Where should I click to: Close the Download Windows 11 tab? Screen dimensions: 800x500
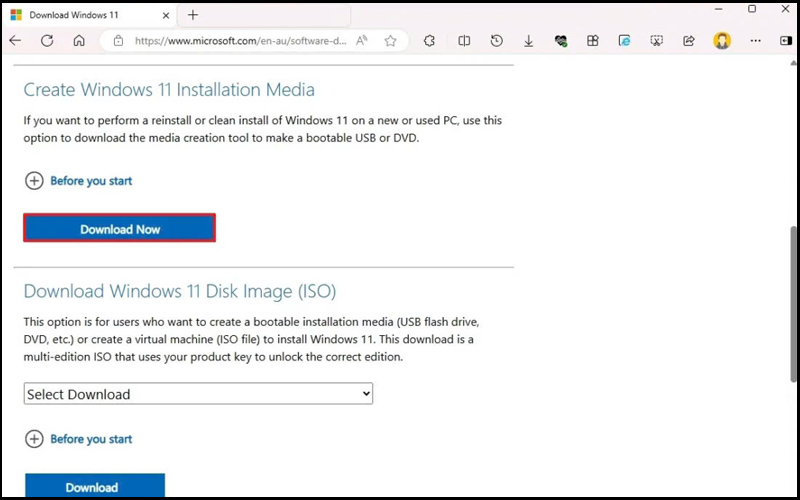pos(166,15)
